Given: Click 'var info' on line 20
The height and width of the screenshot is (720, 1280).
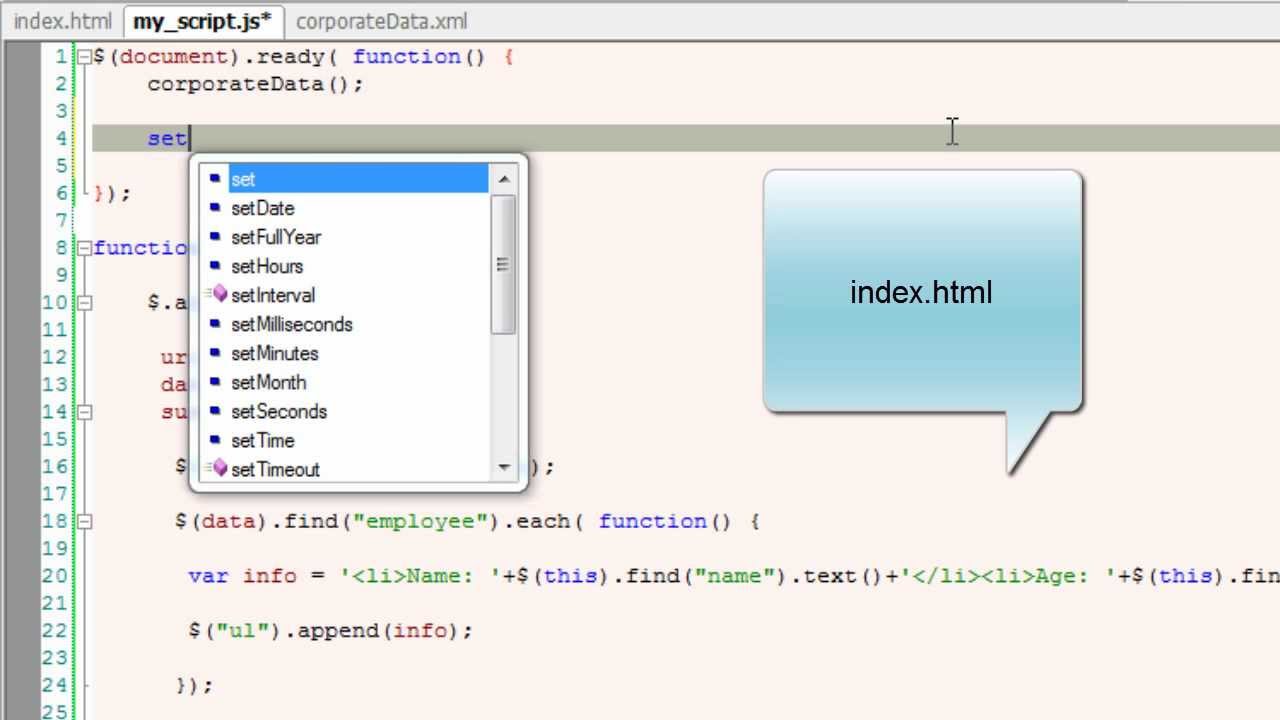Looking at the screenshot, I should 242,576.
